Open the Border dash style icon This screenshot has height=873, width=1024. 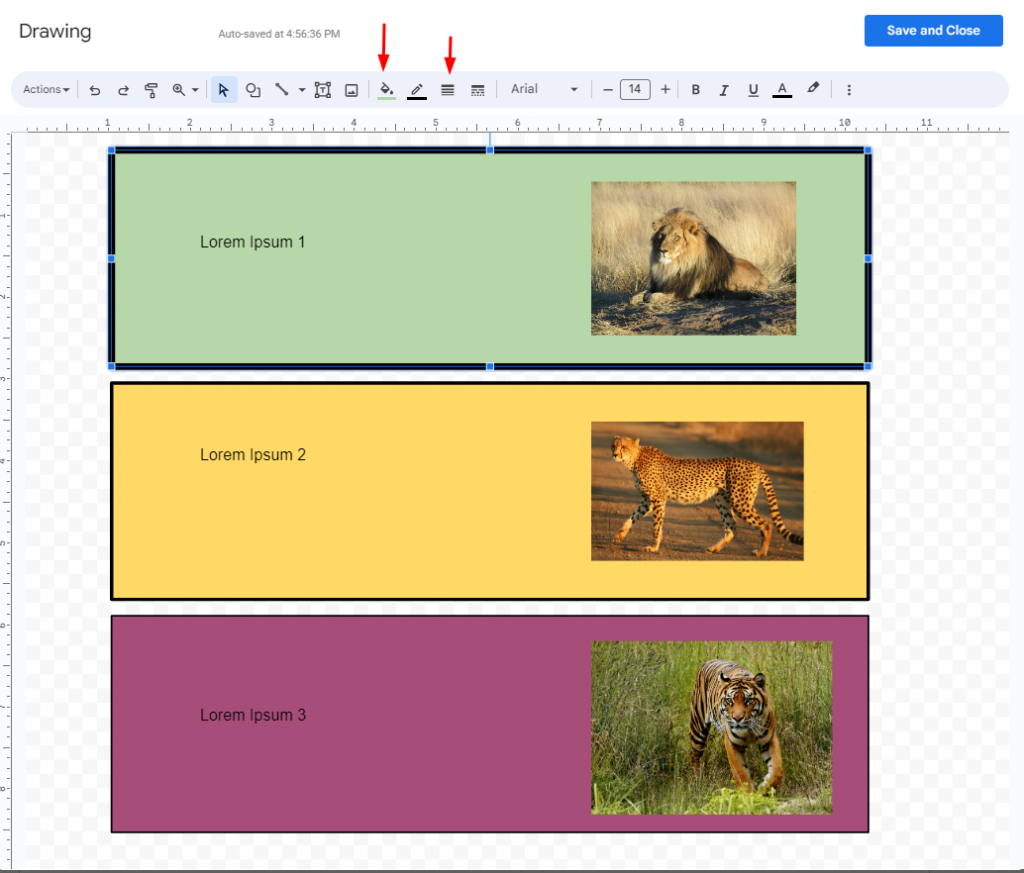click(x=477, y=90)
